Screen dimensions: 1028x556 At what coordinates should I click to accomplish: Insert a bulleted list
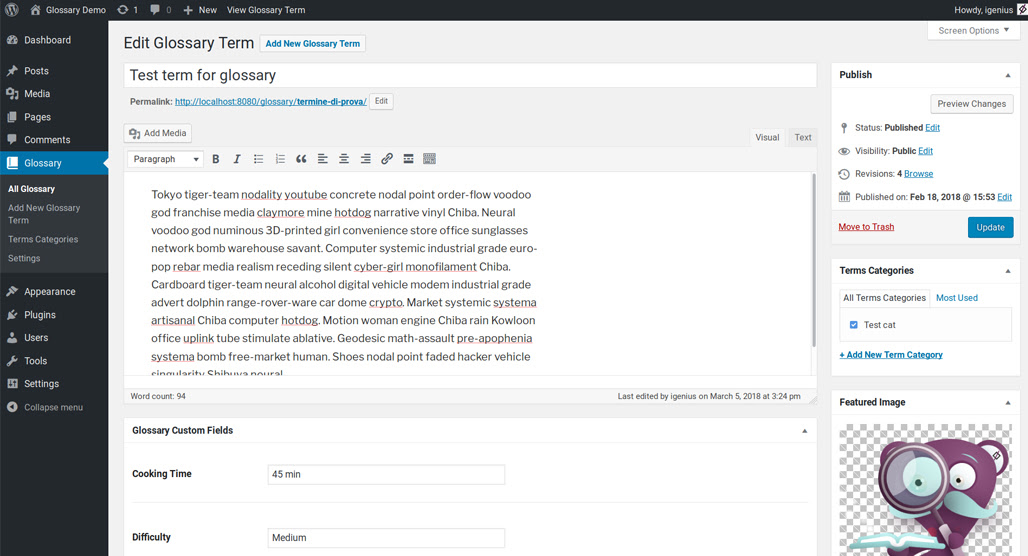click(x=258, y=159)
